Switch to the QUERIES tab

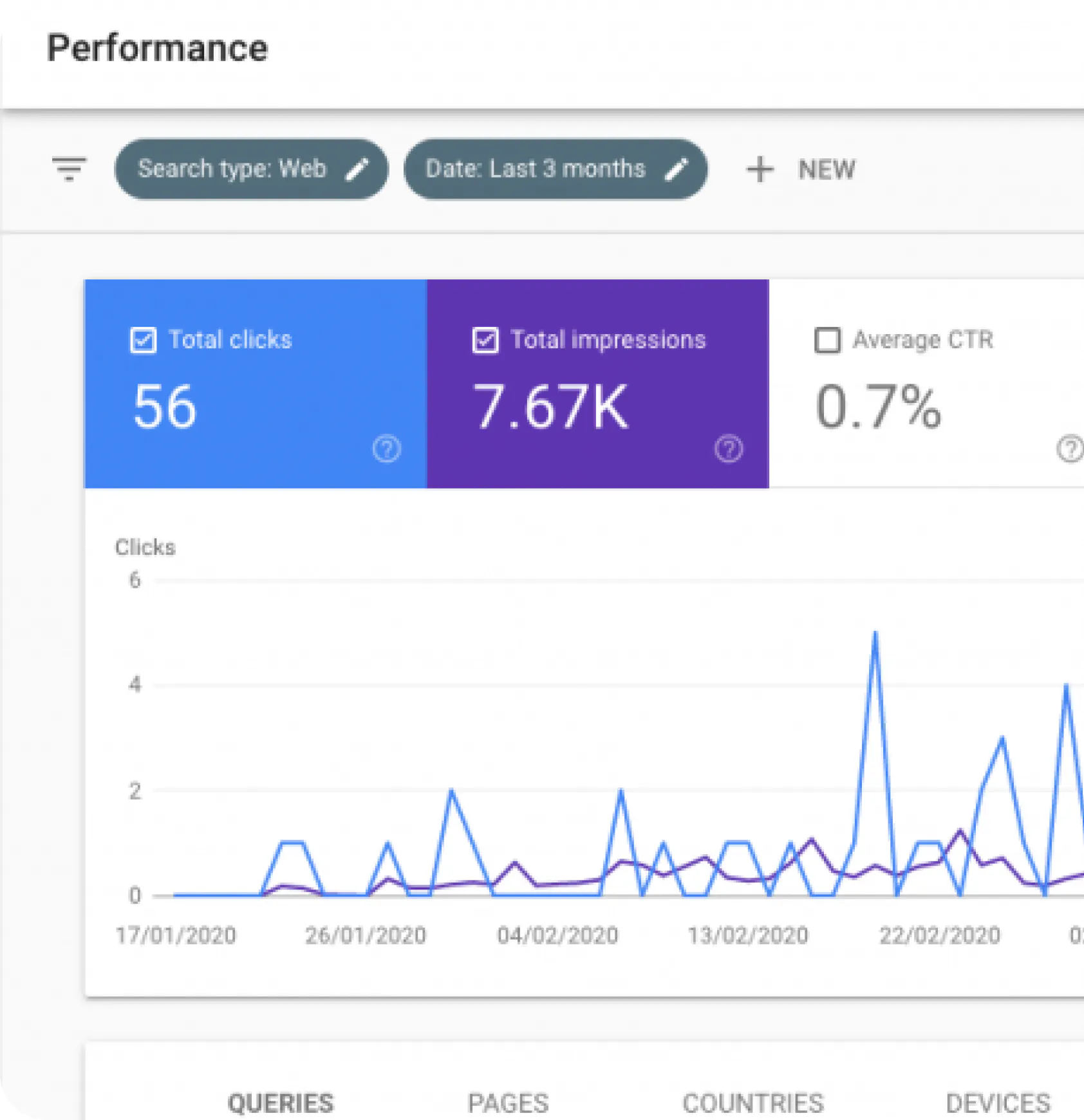tap(281, 1103)
